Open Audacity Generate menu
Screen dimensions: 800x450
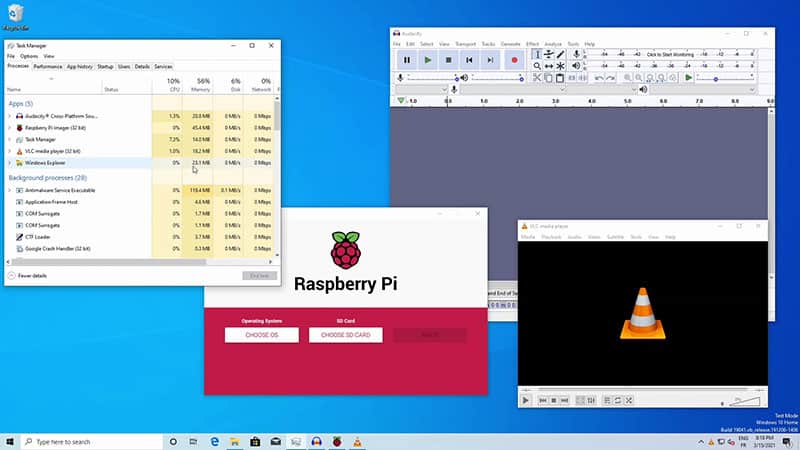(x=511, y=44)
